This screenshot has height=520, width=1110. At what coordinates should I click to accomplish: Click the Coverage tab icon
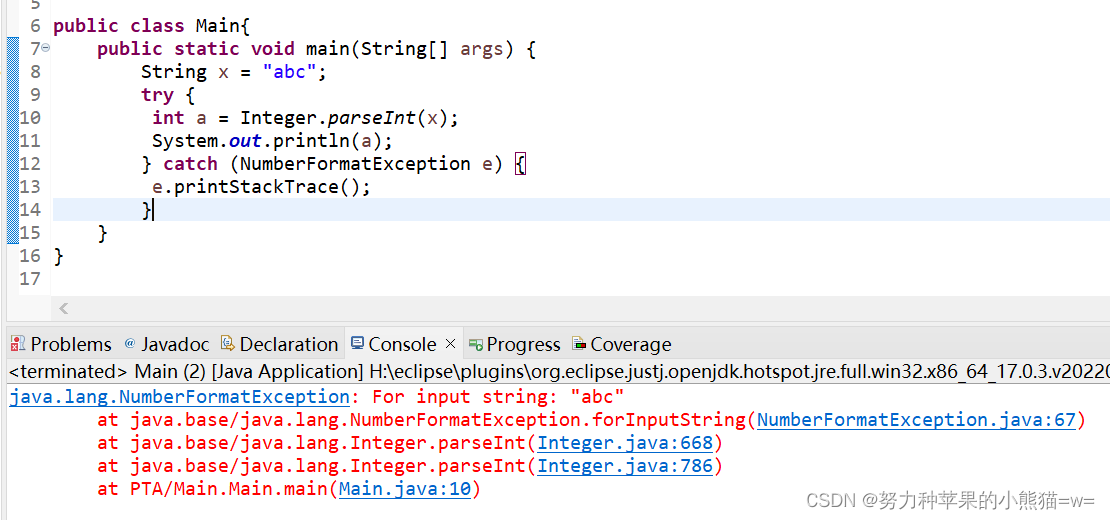tap(579, 345)
